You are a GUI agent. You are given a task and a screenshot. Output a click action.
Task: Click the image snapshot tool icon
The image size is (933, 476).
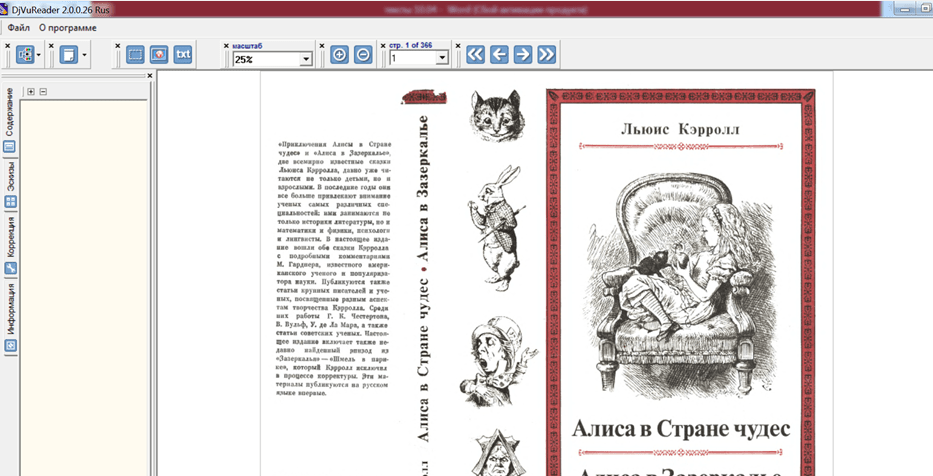tap(158, 55)
